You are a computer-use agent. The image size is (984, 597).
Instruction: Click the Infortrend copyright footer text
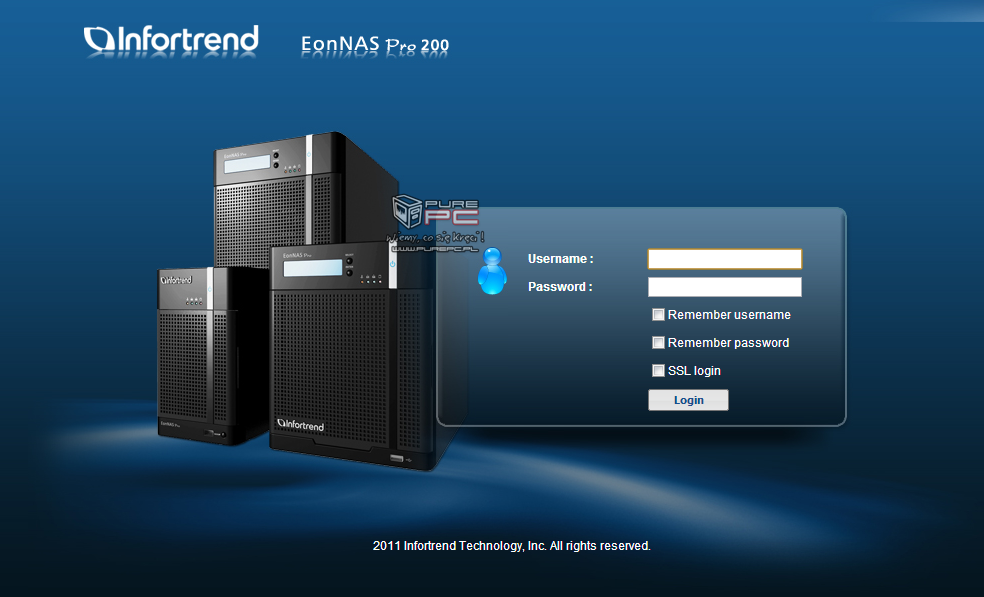[511, 546]
